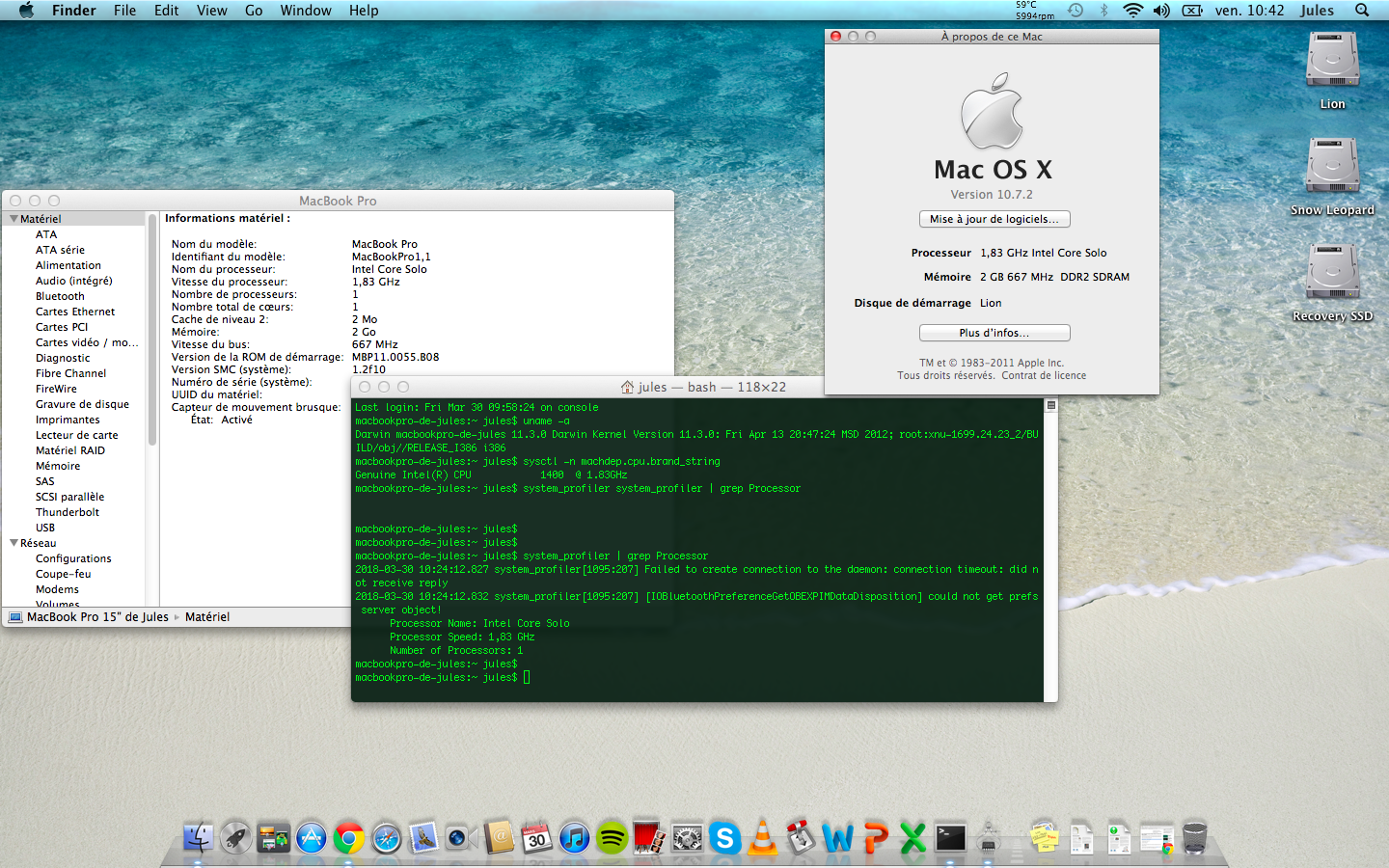Click the battery status icon
The width and height of the screenshot is (1389, 868).
tap(1192, 10)
